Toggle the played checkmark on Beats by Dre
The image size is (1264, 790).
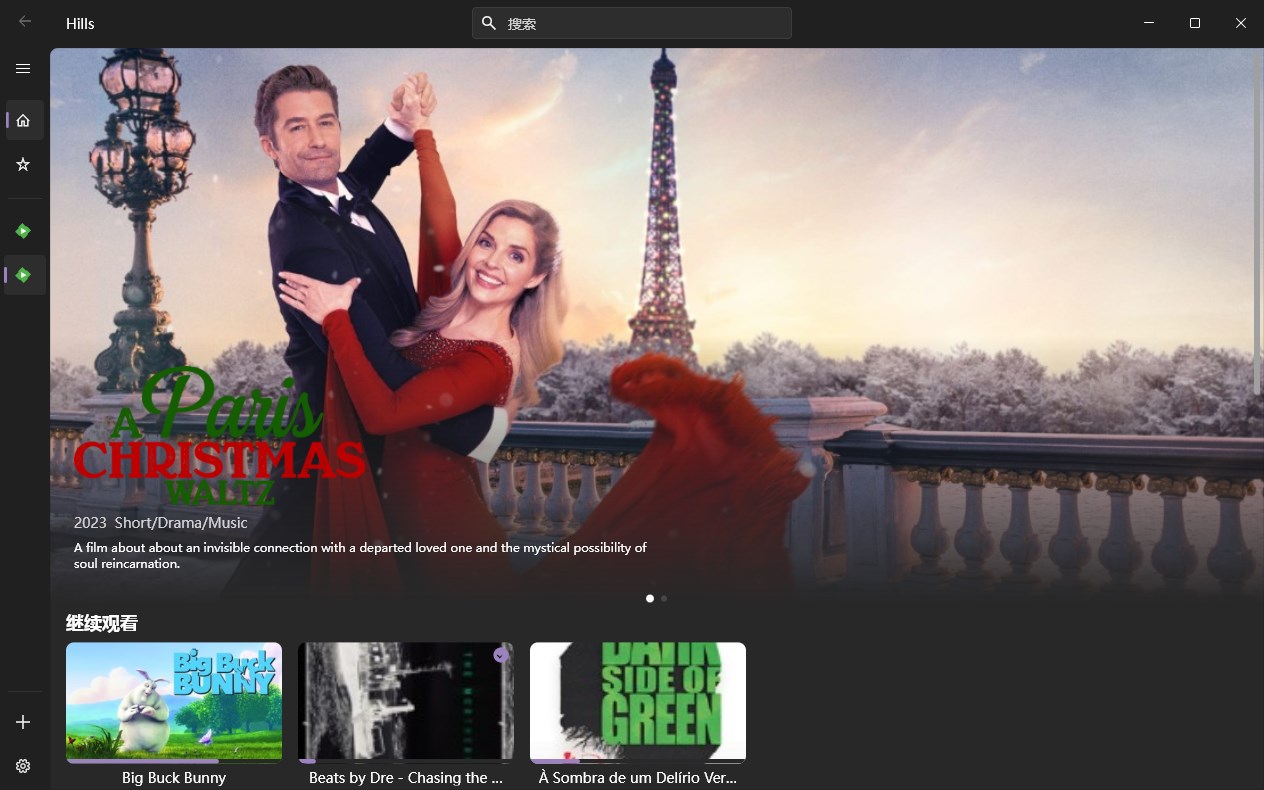[x=500, y=655]
